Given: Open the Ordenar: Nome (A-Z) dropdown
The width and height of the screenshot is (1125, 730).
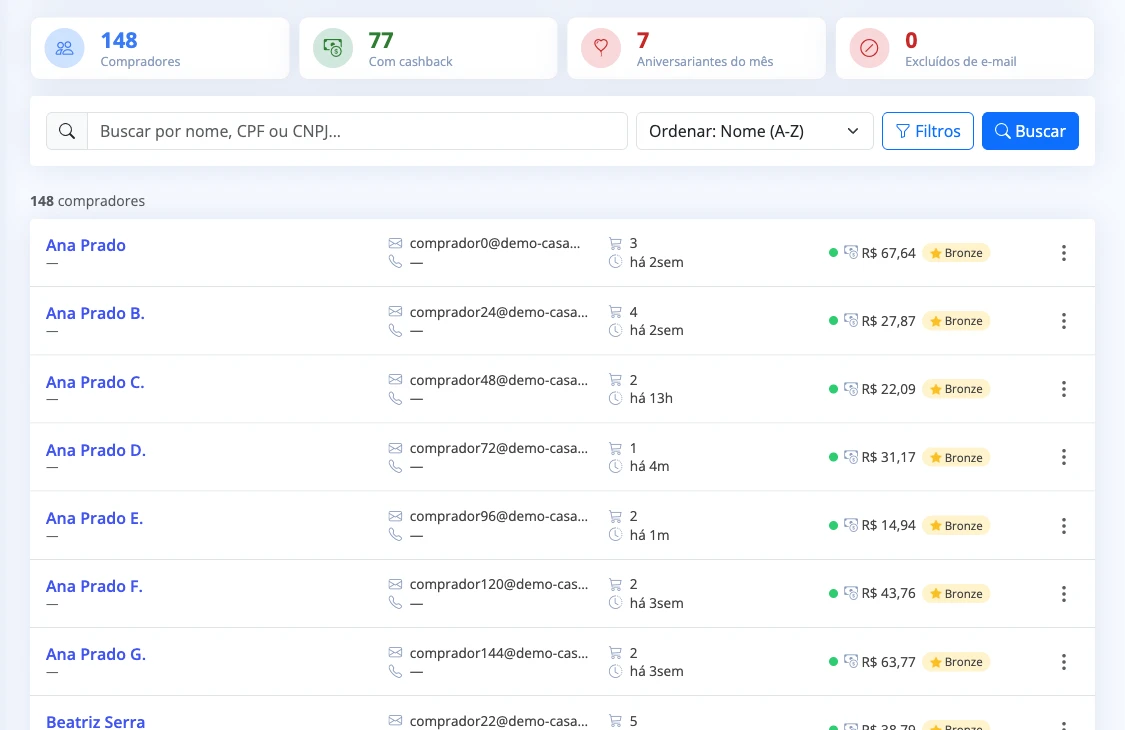Looking at the screenshot, I should [755, 131].
